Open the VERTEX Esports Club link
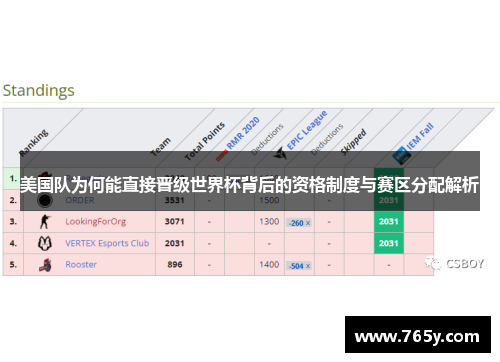The width and height of the screenshot is (500, 362). (107, 243)
